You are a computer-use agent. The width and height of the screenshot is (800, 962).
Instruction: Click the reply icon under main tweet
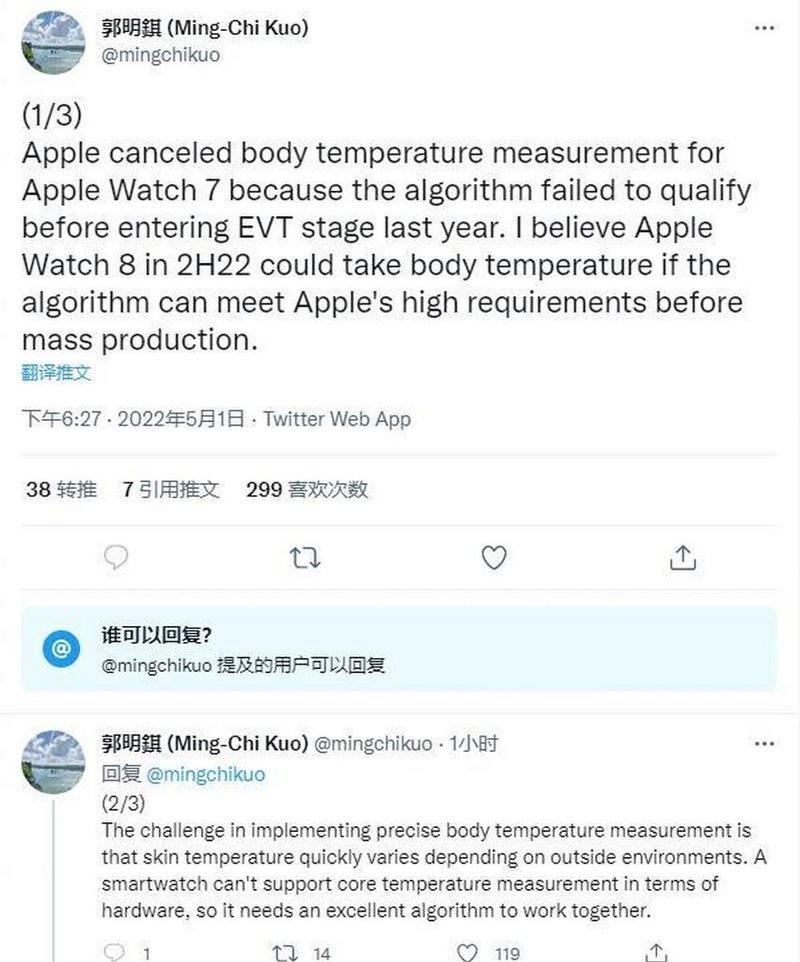point(116,558)
